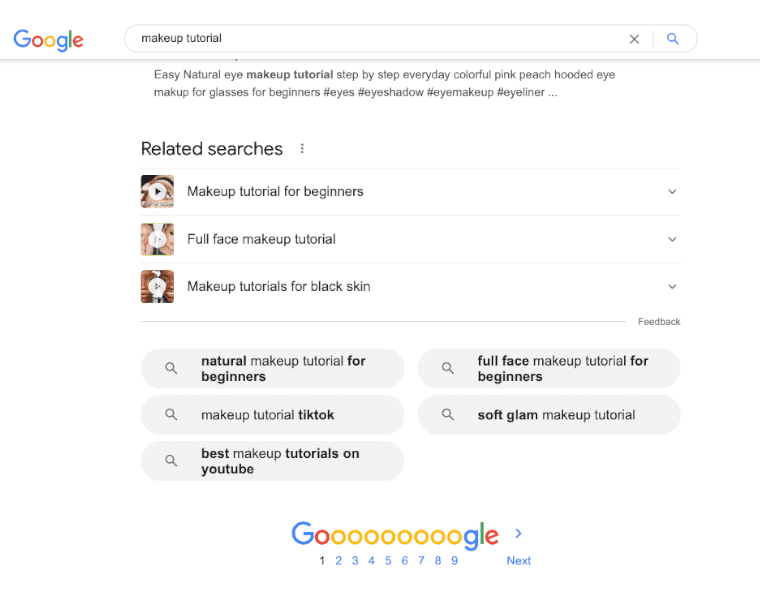Focus the makeup tutorial search field
This screenshot has height=600, width=760.
[380, 39]
